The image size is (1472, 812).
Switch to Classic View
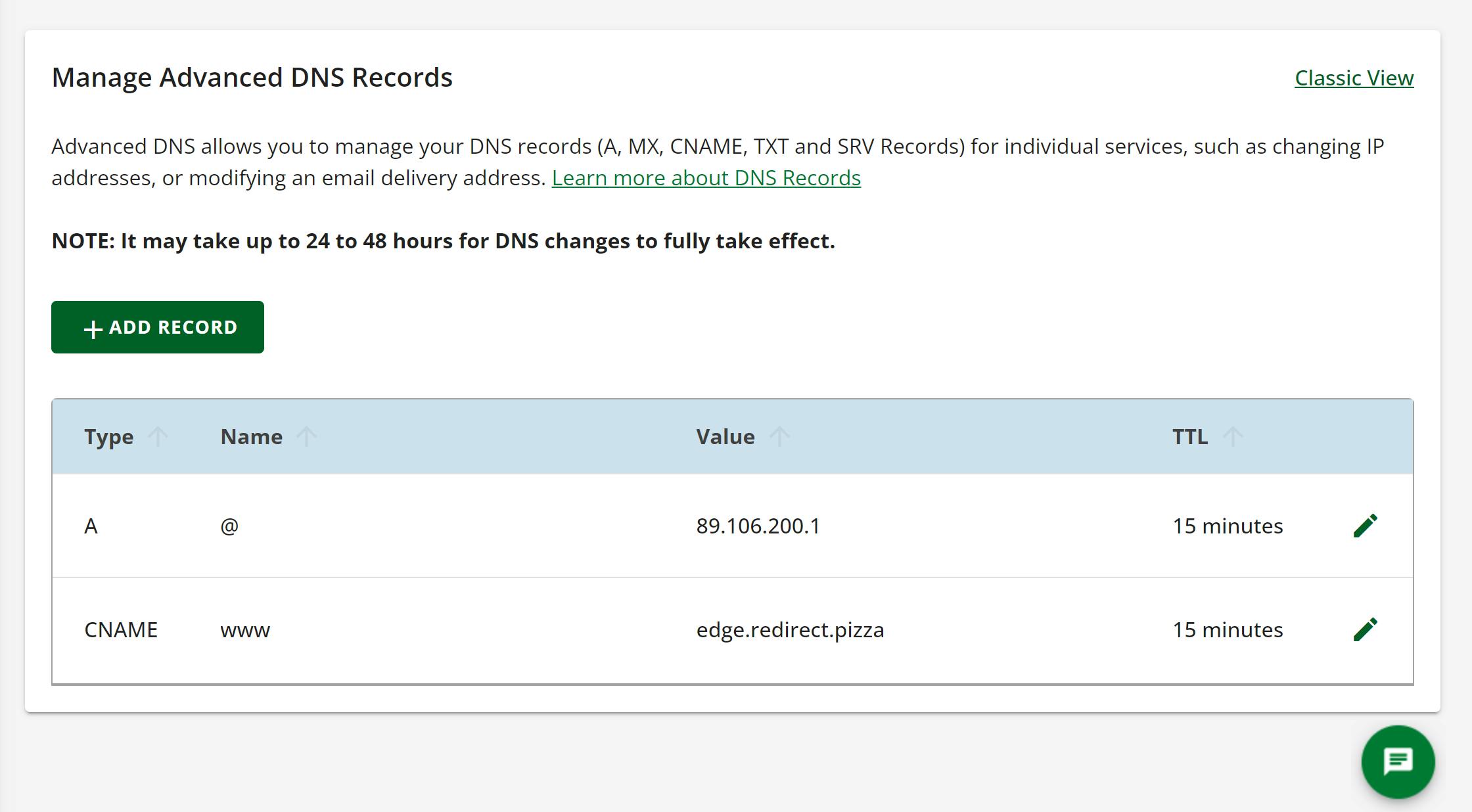coord(1354,78)
